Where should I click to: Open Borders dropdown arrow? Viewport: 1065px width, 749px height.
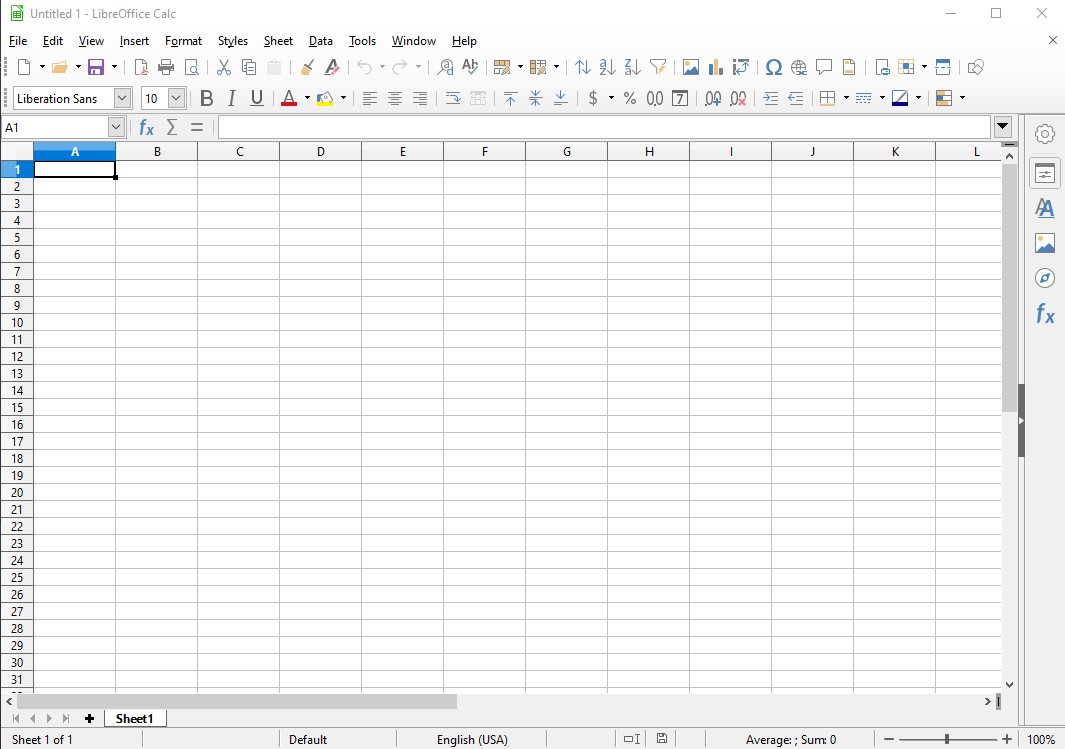pyautogui.click(x=846, y=98)
